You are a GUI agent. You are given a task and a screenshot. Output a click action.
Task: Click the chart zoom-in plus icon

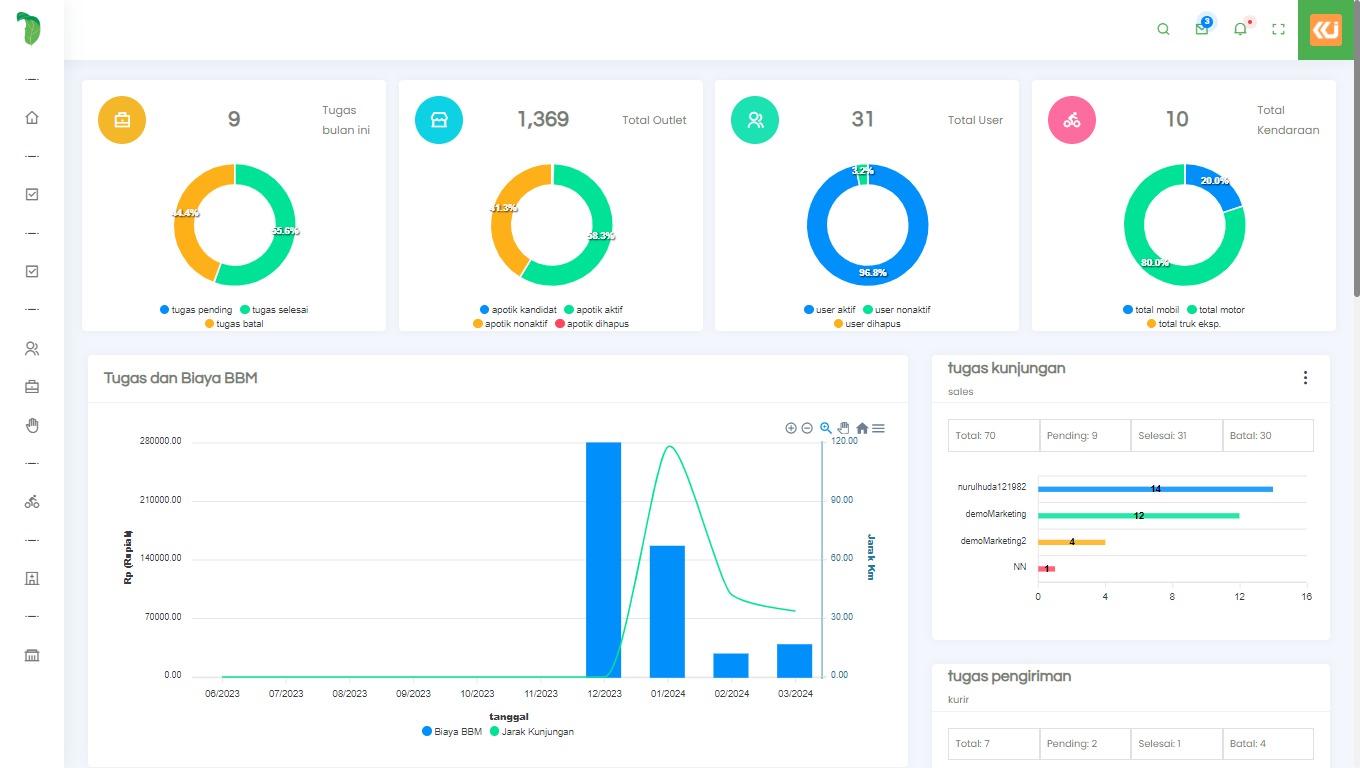(791, 428)
